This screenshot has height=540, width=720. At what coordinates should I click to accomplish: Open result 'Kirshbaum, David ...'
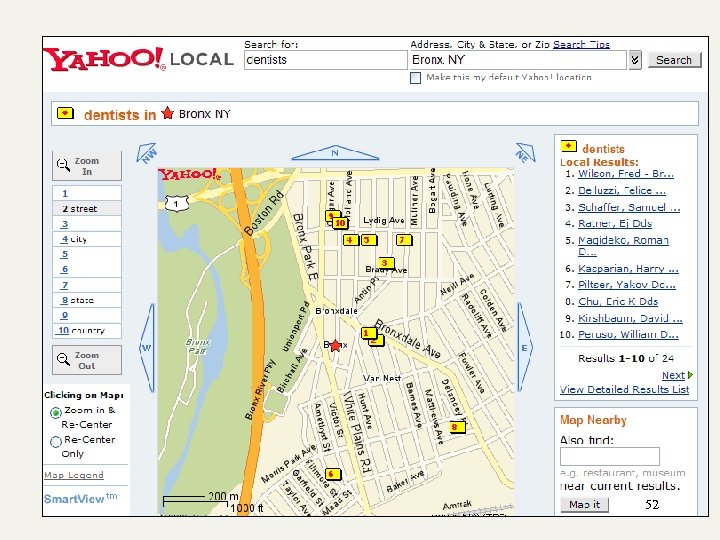(x=630, y=318)
